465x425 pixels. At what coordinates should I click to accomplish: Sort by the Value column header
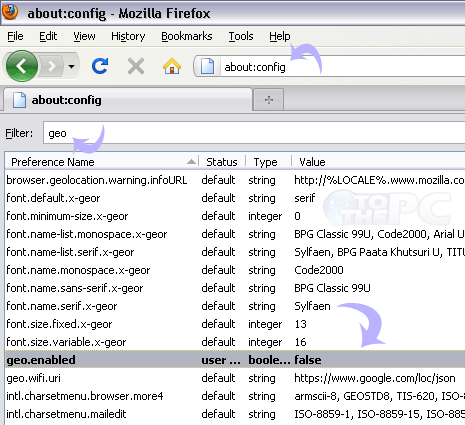tap(378, 162)
